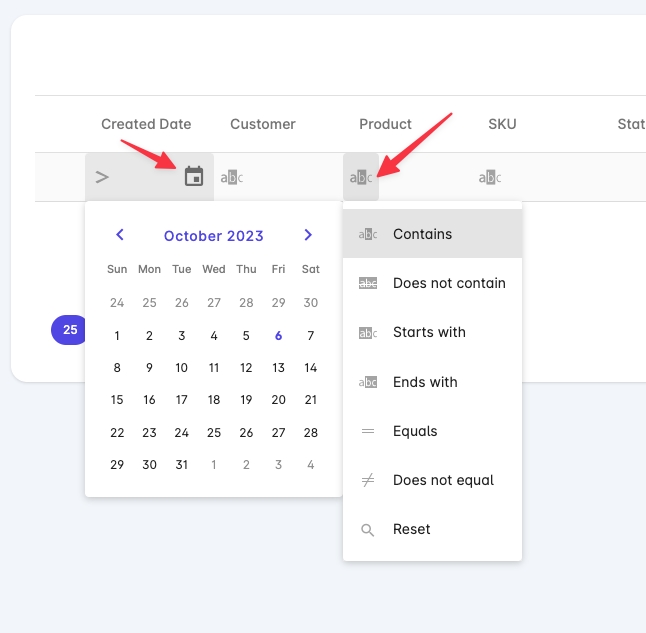Click the Created Date column header

click(x=146, y=124)
